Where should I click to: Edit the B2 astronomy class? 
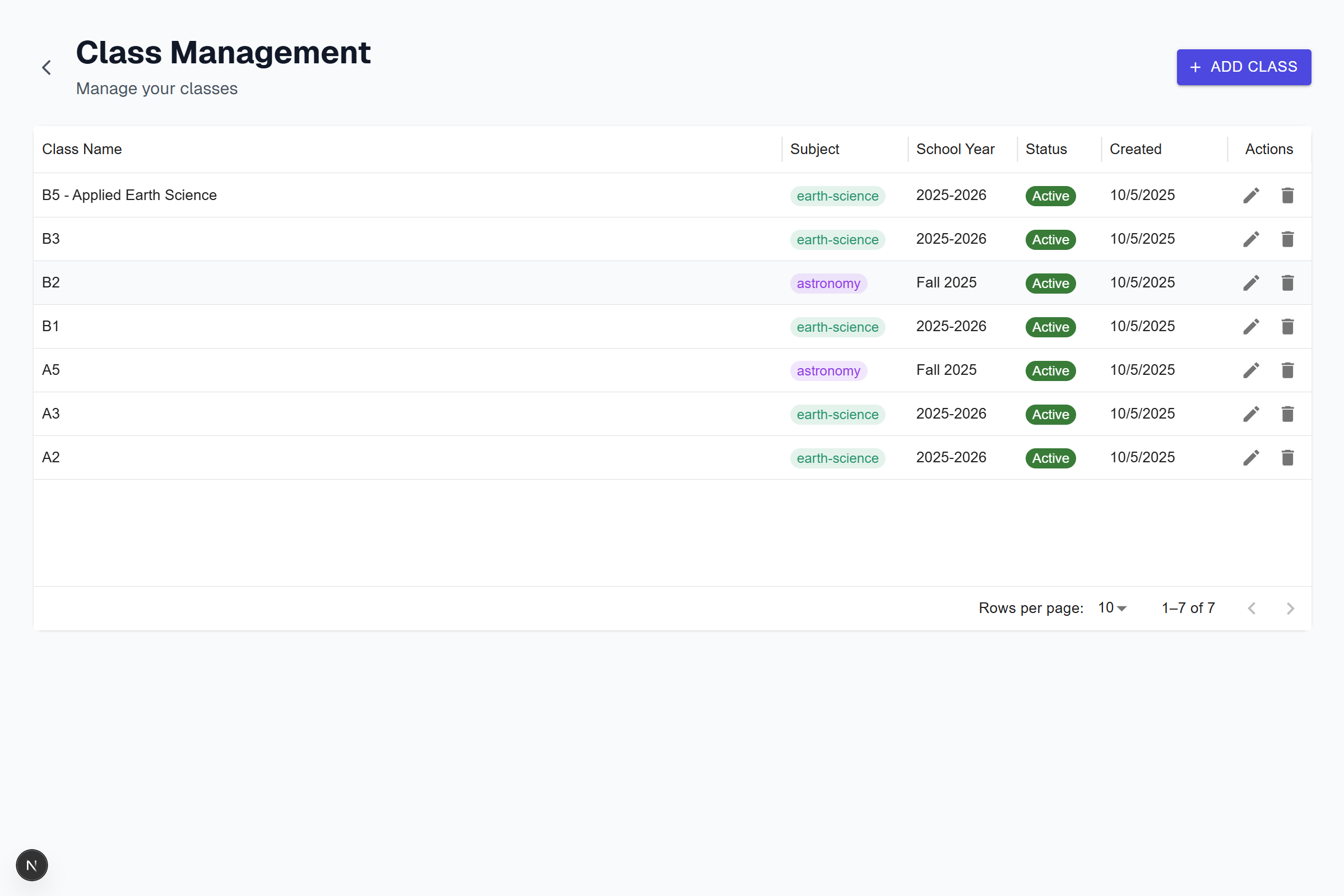(x=1252, y=282)
